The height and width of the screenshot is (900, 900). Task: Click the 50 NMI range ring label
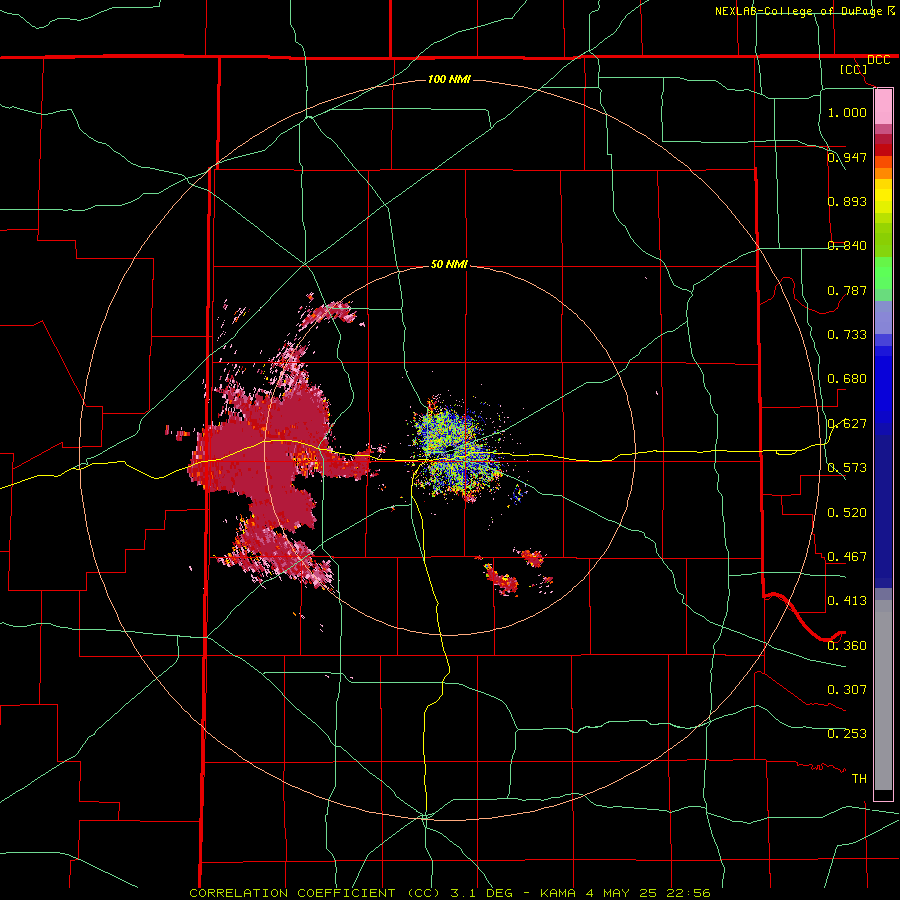449,265
